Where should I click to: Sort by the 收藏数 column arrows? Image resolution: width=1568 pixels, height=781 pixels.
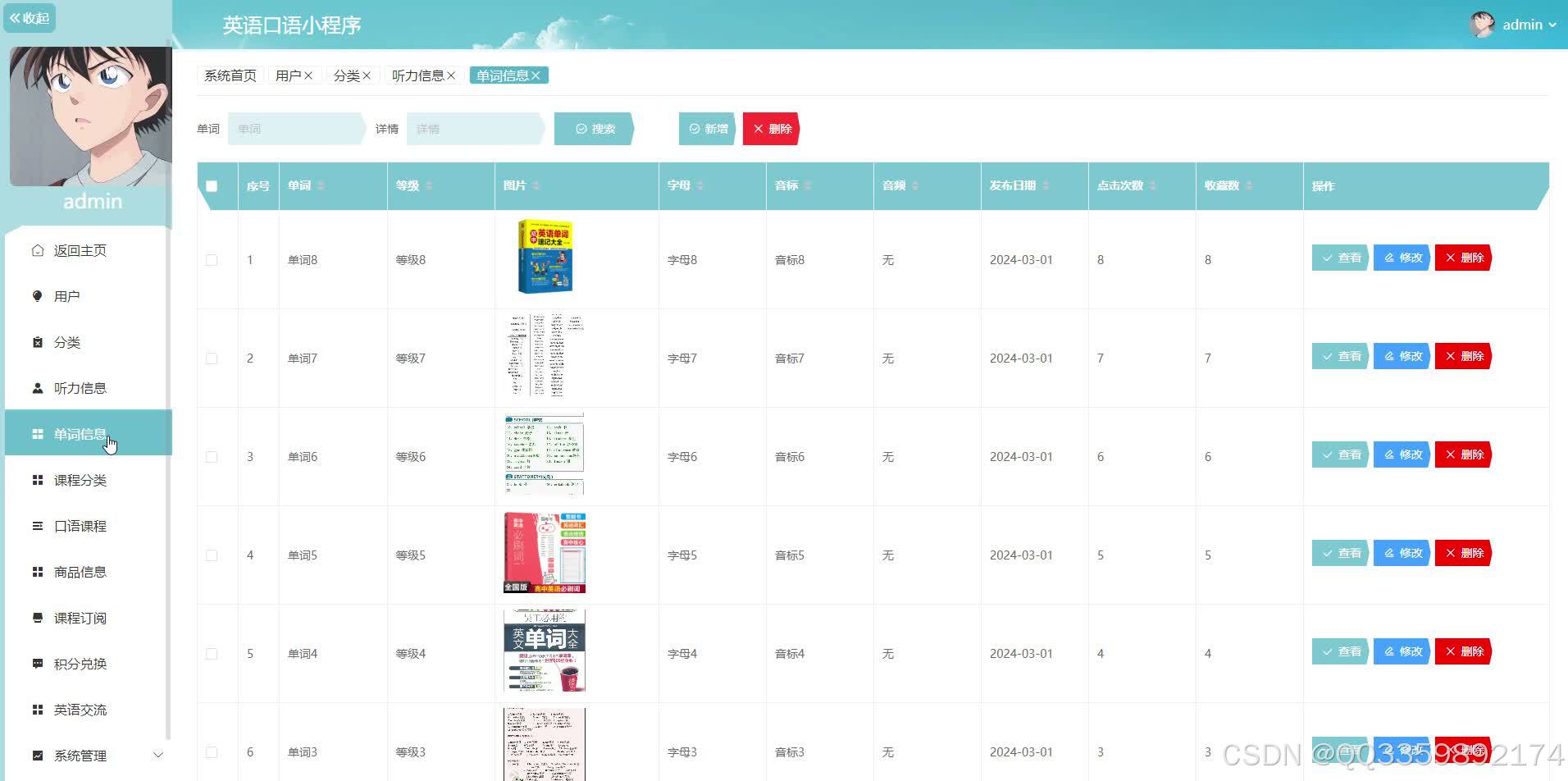(x=1249, y=186)
